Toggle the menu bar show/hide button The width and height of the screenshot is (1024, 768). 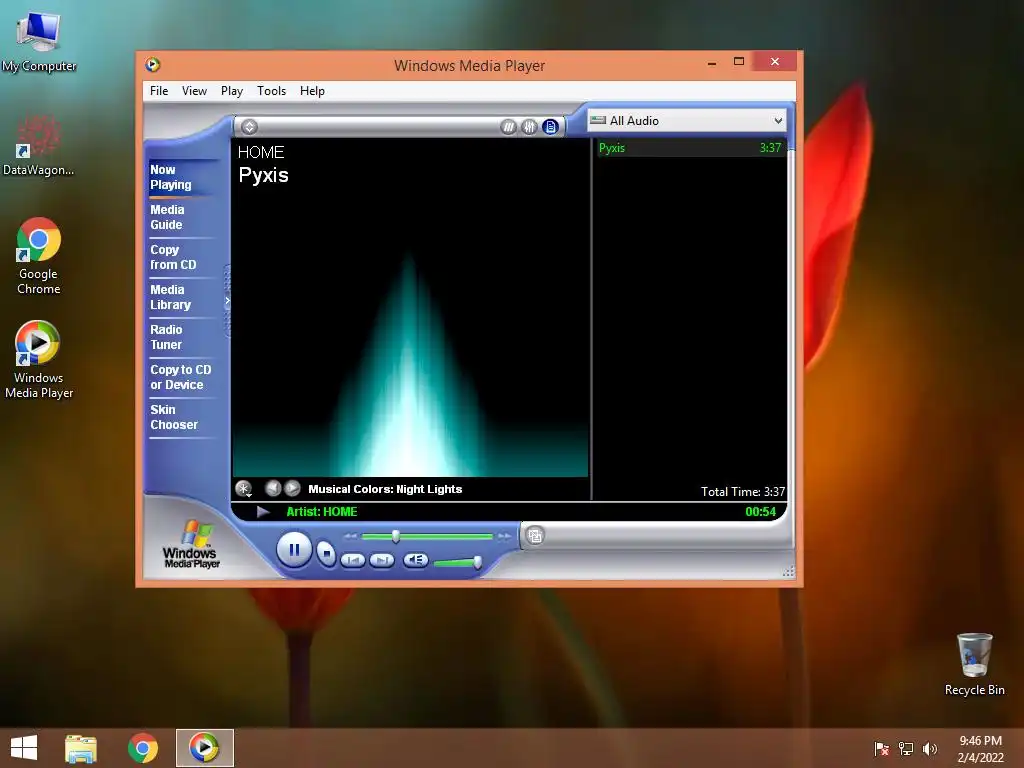point(249,127)
